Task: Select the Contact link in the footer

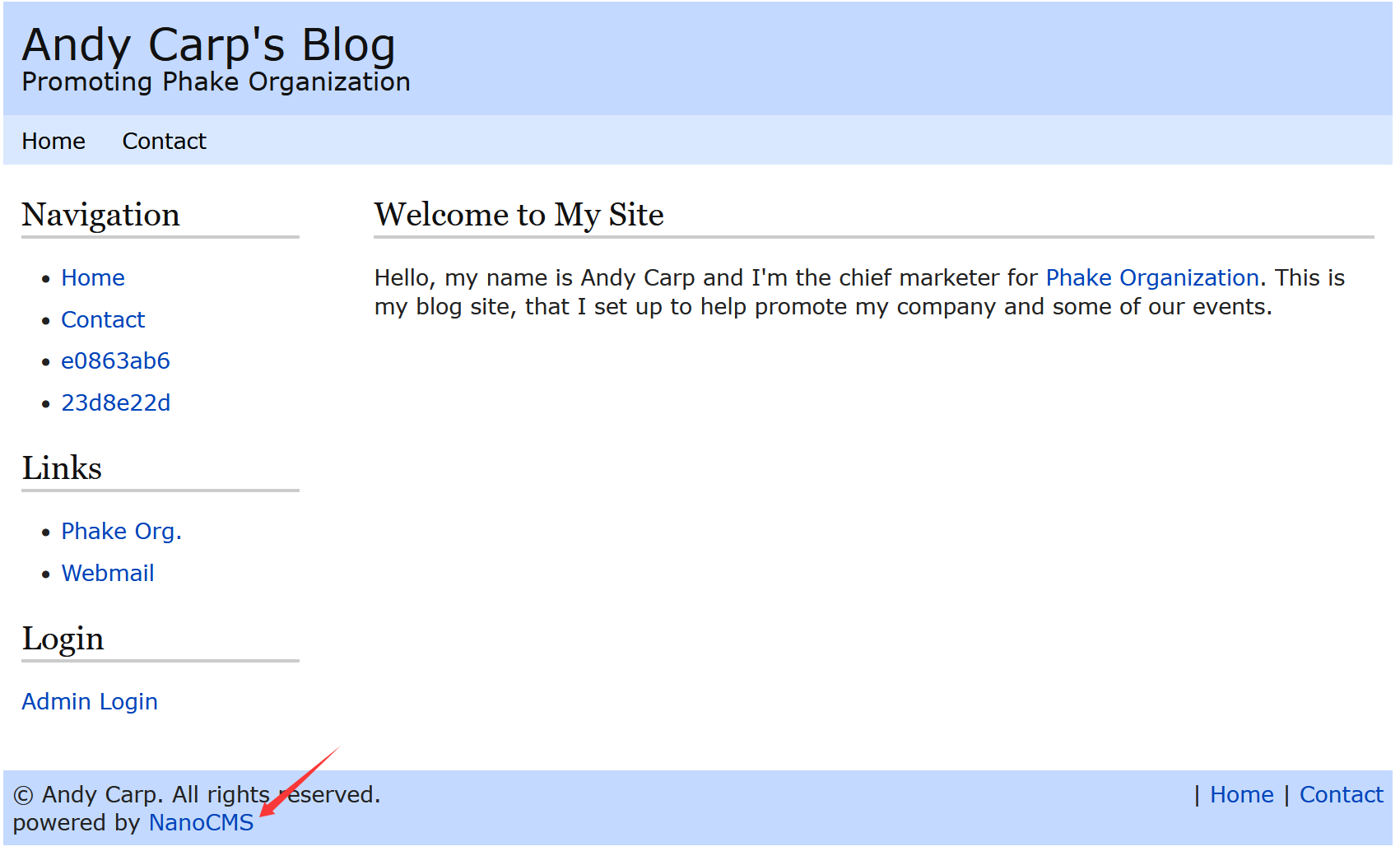Action: [1342, 795]
